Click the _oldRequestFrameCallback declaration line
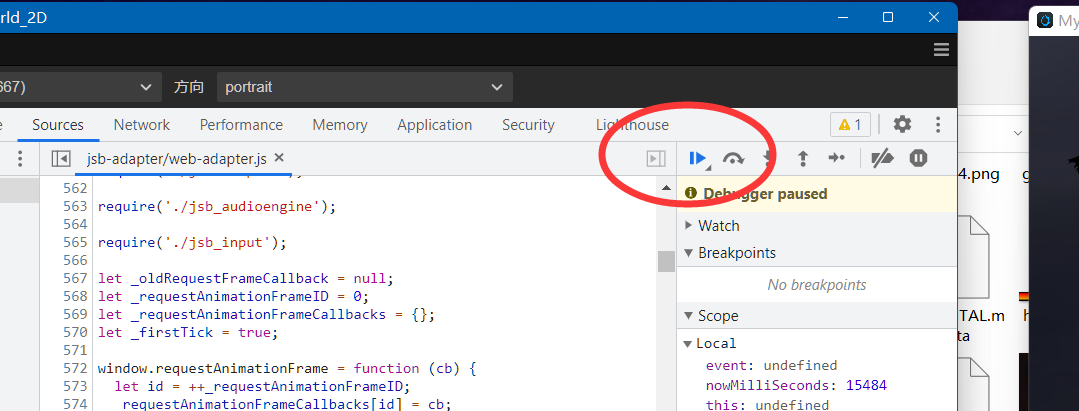Screen dimensions: 1079x411 point(246,279)
